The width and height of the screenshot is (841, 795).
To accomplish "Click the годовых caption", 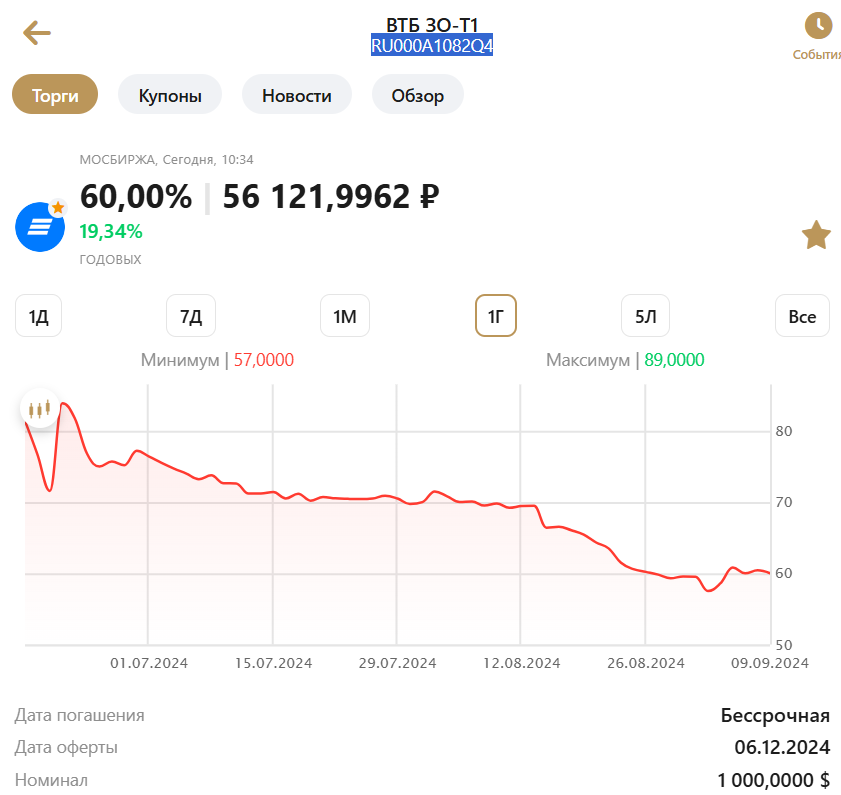I will [x=110, y=260].
